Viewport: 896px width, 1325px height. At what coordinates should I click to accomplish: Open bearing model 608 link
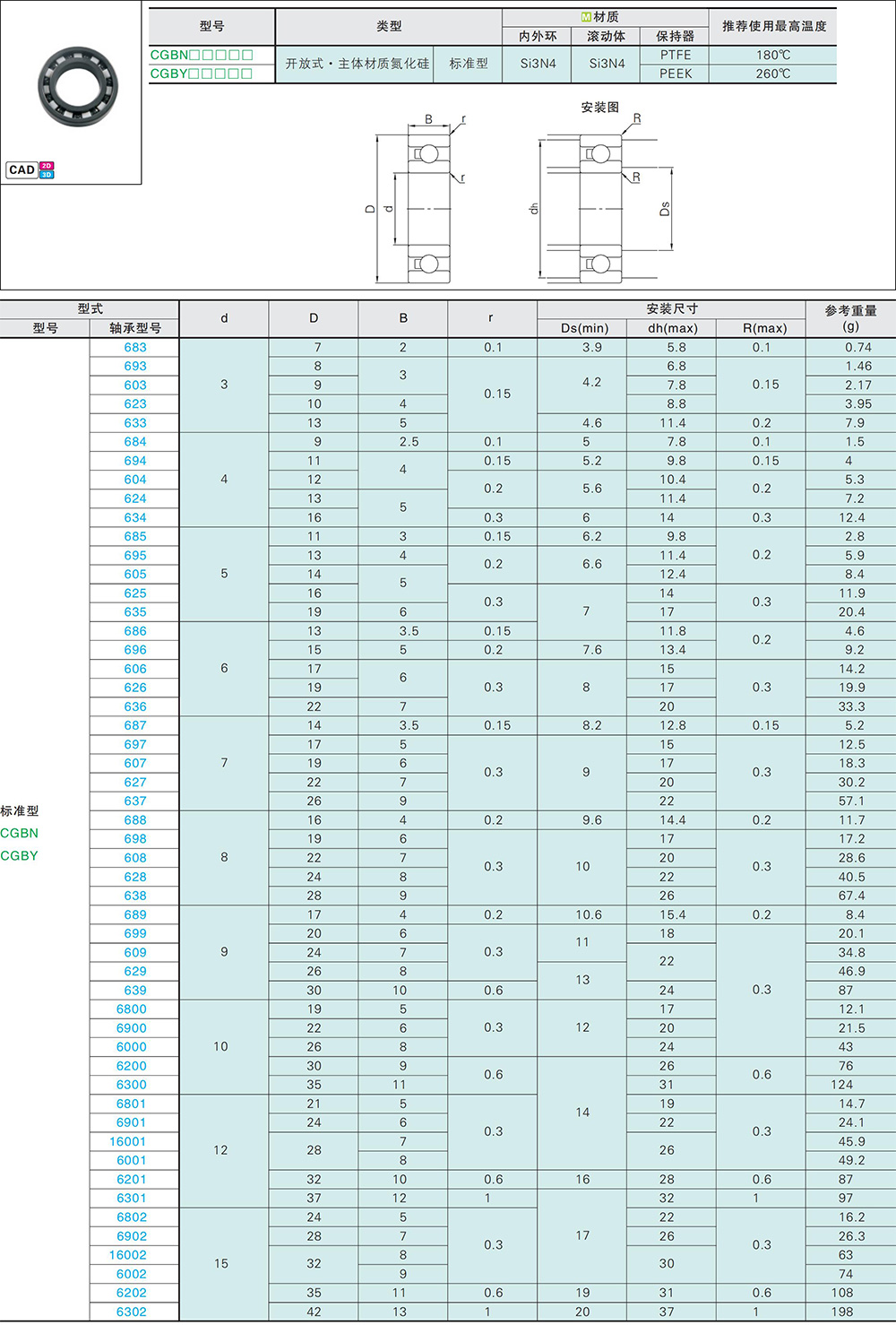point(135,858)
